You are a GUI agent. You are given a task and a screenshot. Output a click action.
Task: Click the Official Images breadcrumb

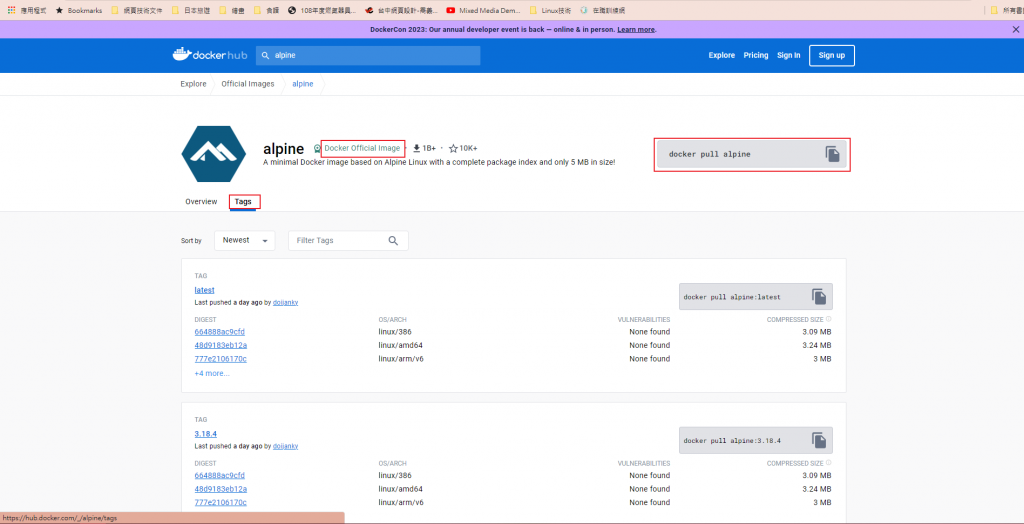coord(248,84)
